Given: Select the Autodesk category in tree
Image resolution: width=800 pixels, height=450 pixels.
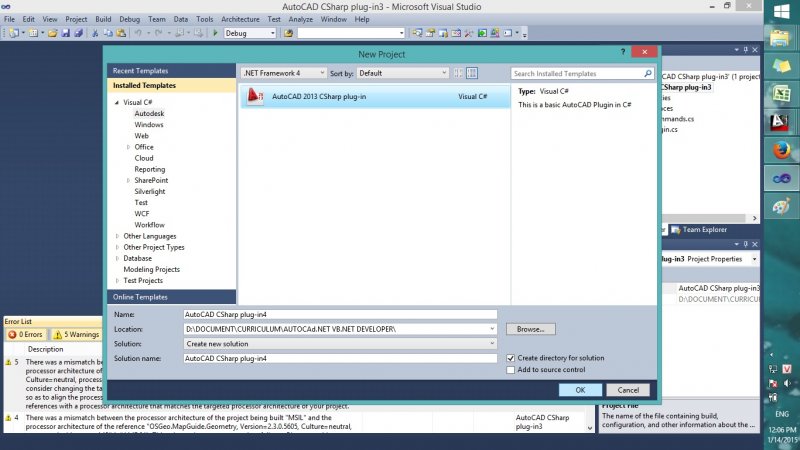Looking at the screenshot, I should tap(149, 114).
